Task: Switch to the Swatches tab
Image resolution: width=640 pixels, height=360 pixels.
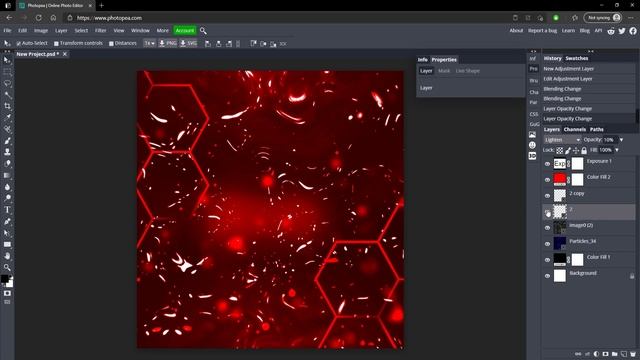Action: tap(577, 58)
